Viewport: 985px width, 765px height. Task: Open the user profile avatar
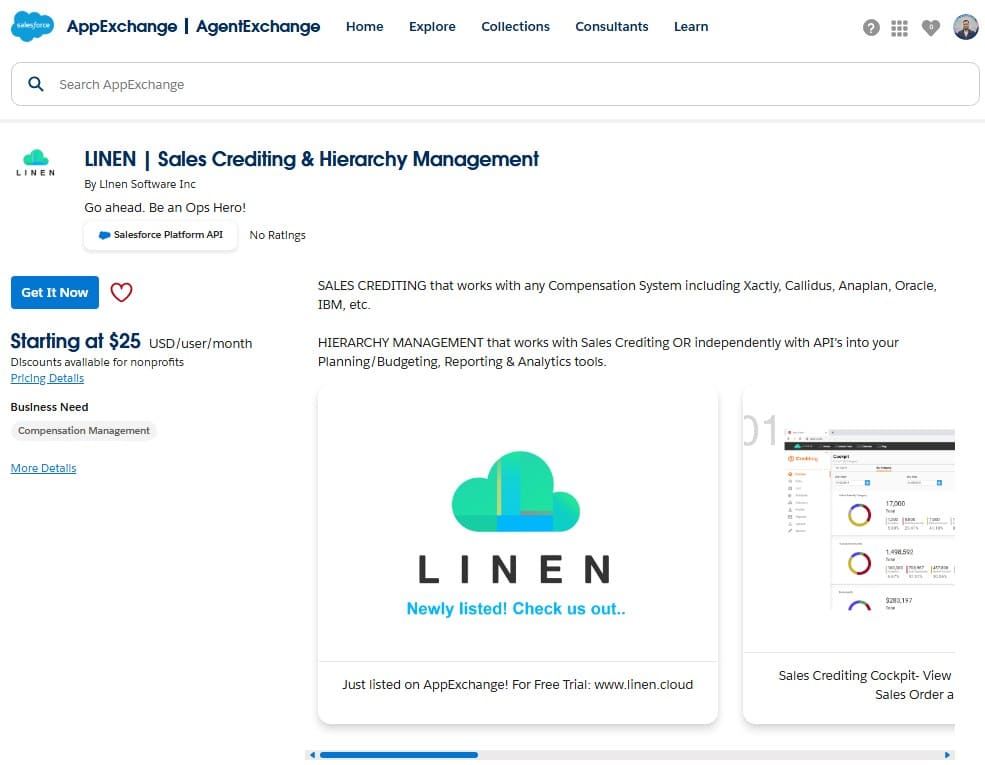pos(966,27)
